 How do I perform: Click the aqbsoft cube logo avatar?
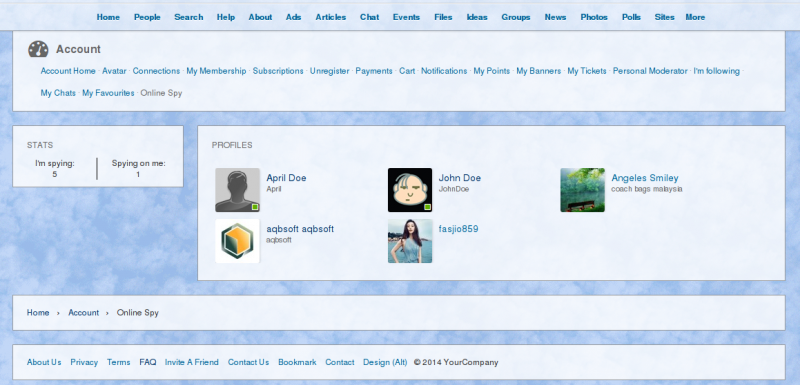coord(237,241)
